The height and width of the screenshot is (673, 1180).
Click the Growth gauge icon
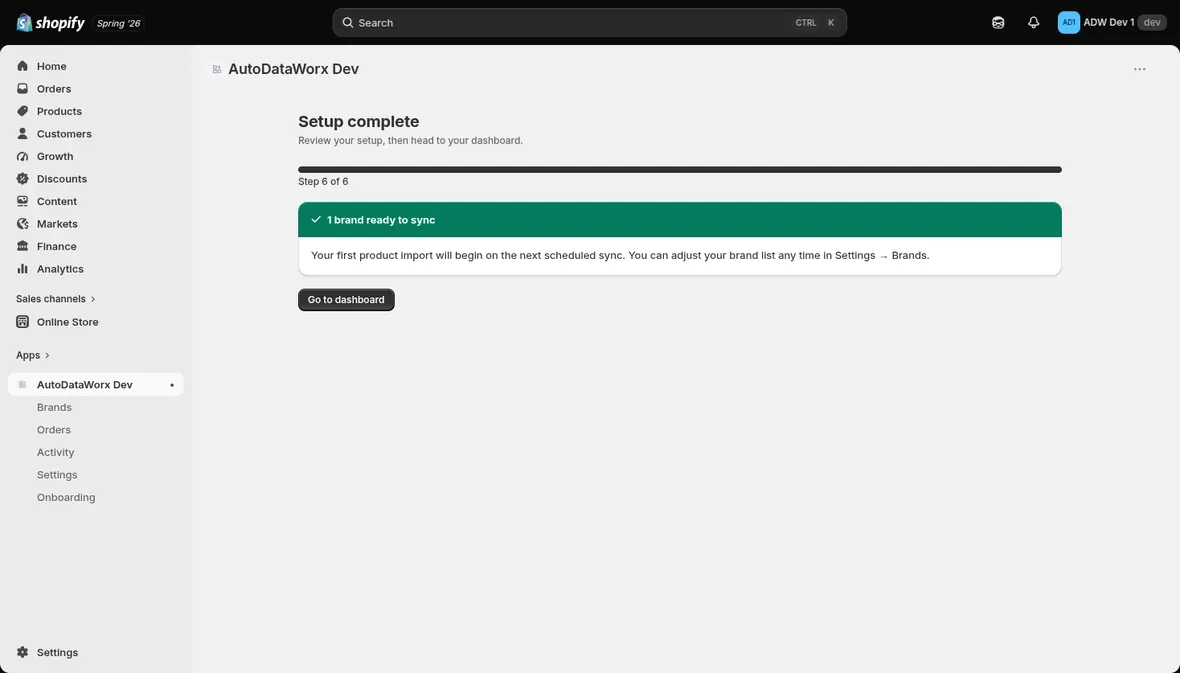(x=23, y=157)
